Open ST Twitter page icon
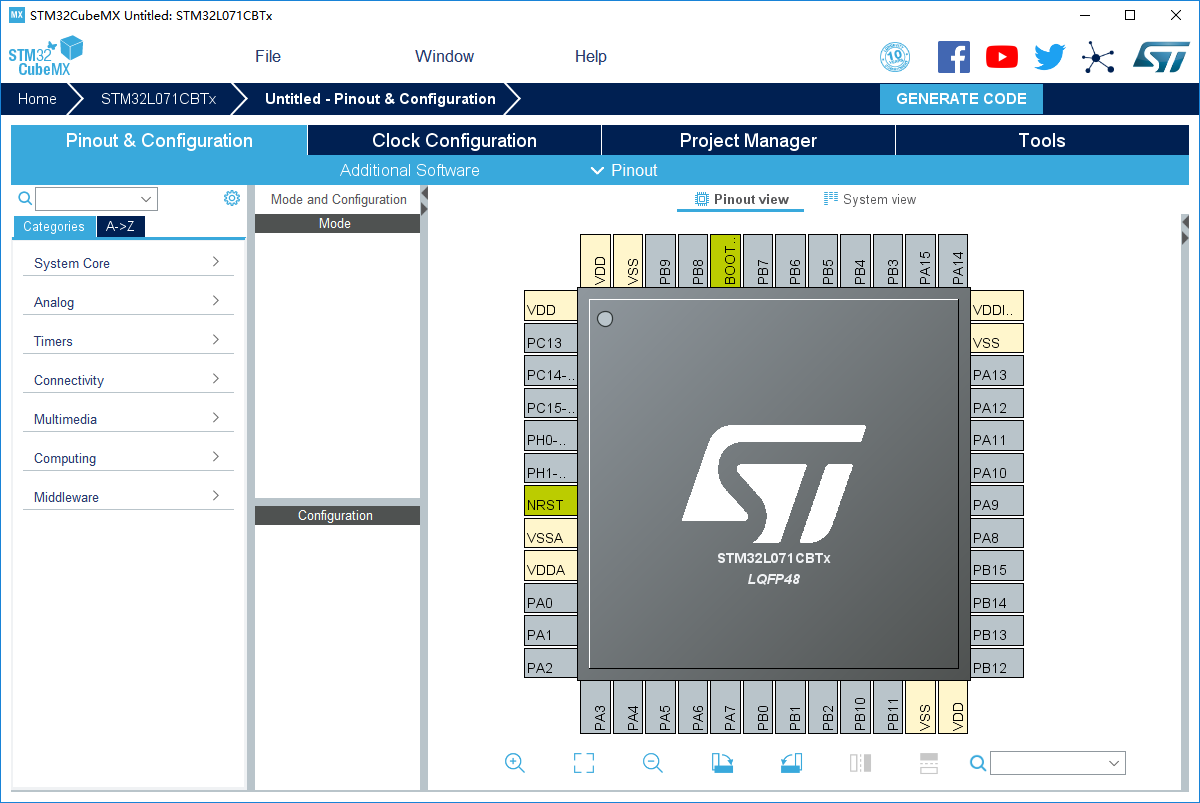 point(1050,57)
